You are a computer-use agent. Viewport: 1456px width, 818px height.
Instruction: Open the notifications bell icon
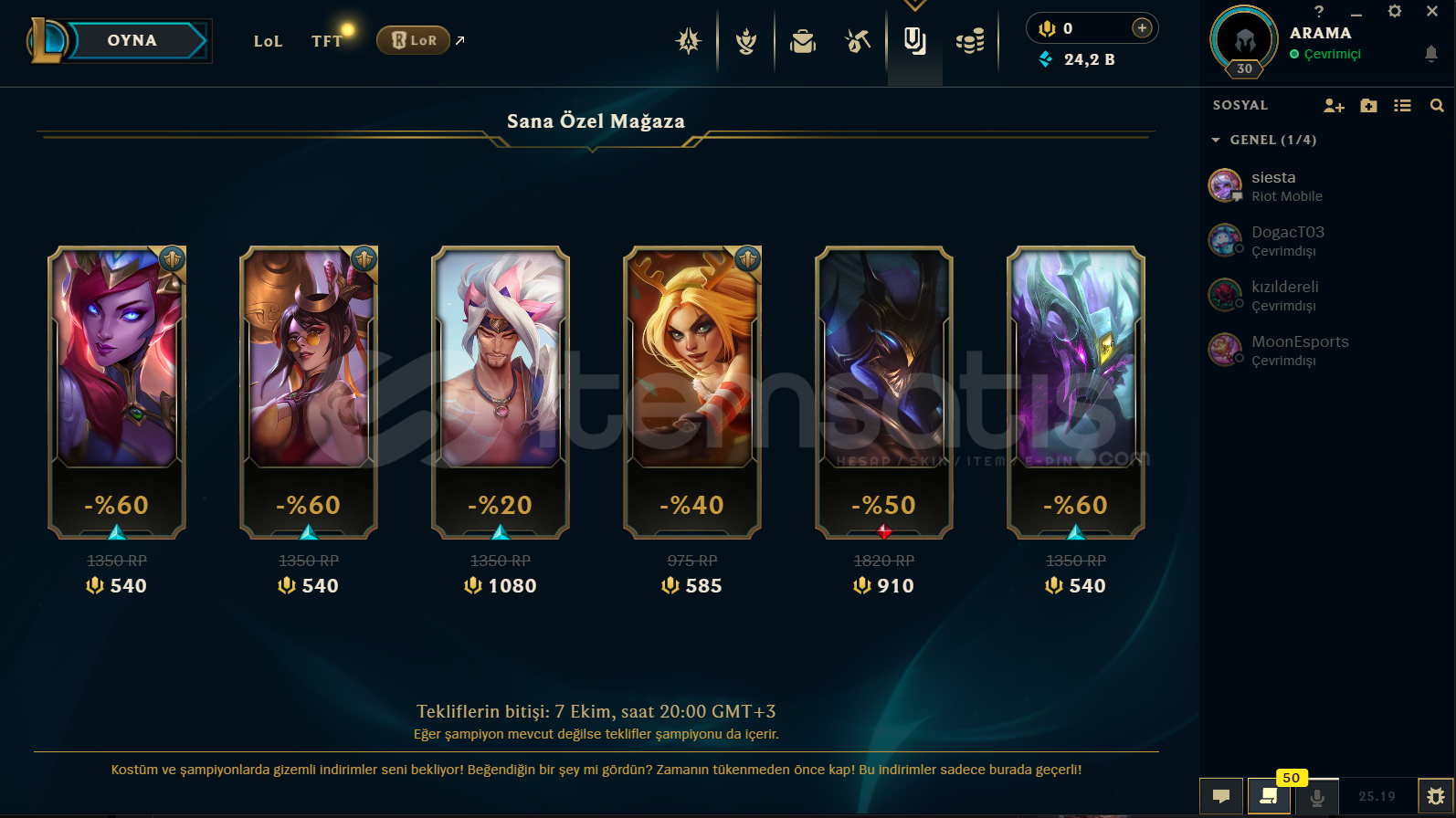click(1431, 54)
